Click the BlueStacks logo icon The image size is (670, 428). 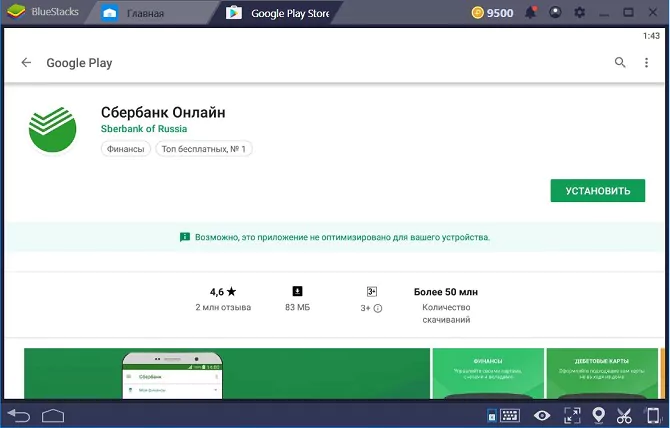coord(16,12)
